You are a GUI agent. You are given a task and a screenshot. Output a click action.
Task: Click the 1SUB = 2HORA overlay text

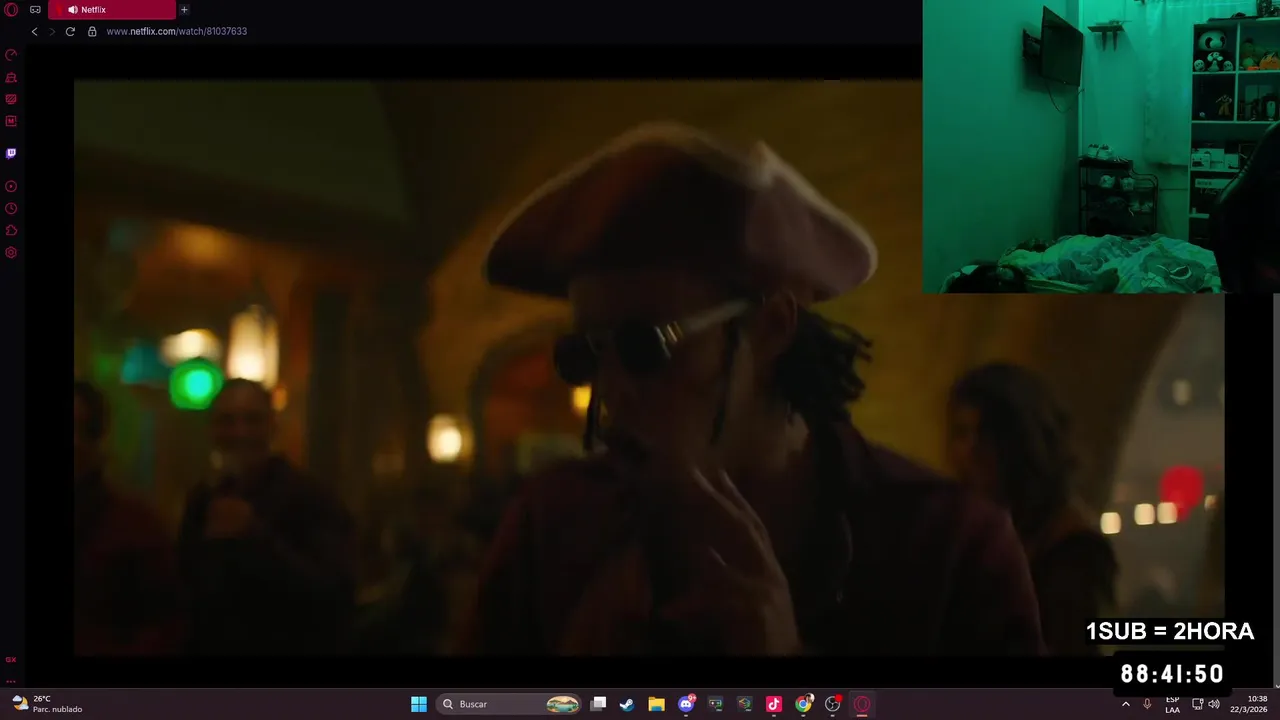[x=1169, y=631]
